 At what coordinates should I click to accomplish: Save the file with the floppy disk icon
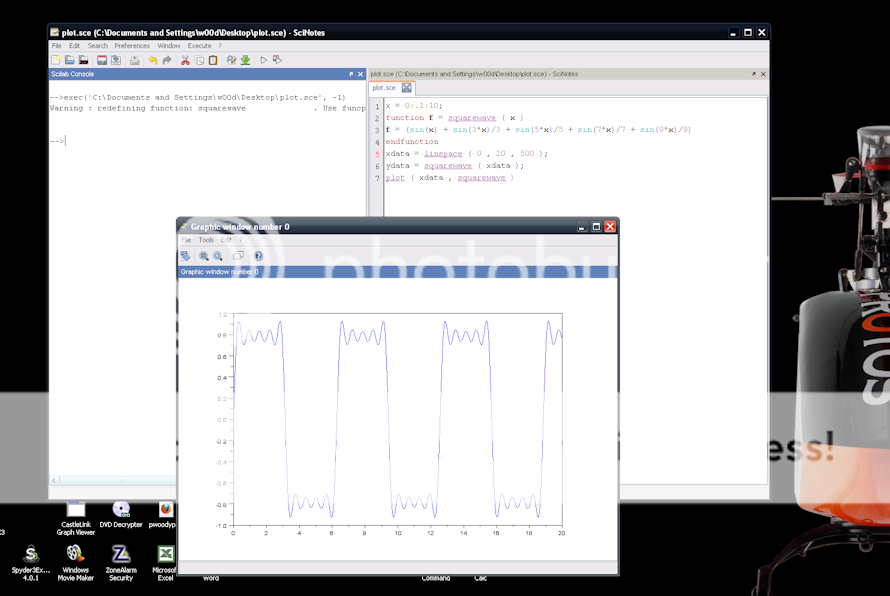(x=102, y=60)
